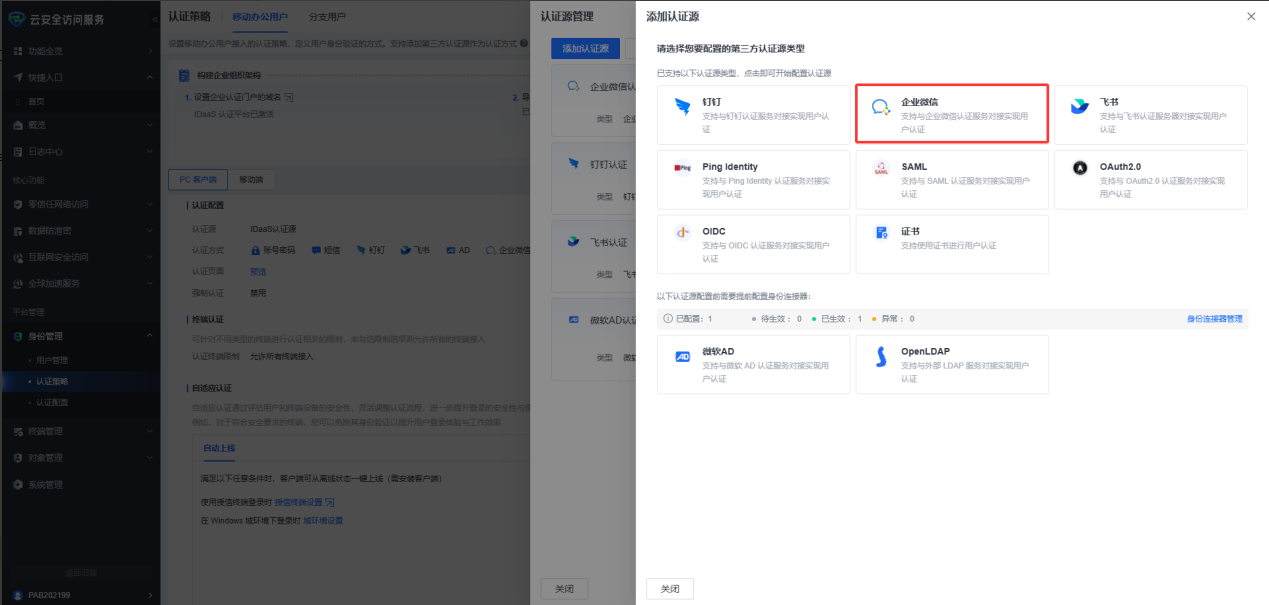Screen dimensions: 1269x605
Task: Open 企业微信认证 icon in 认证源管理 panel
Action: pyautogui.click(x=574, y=86)
